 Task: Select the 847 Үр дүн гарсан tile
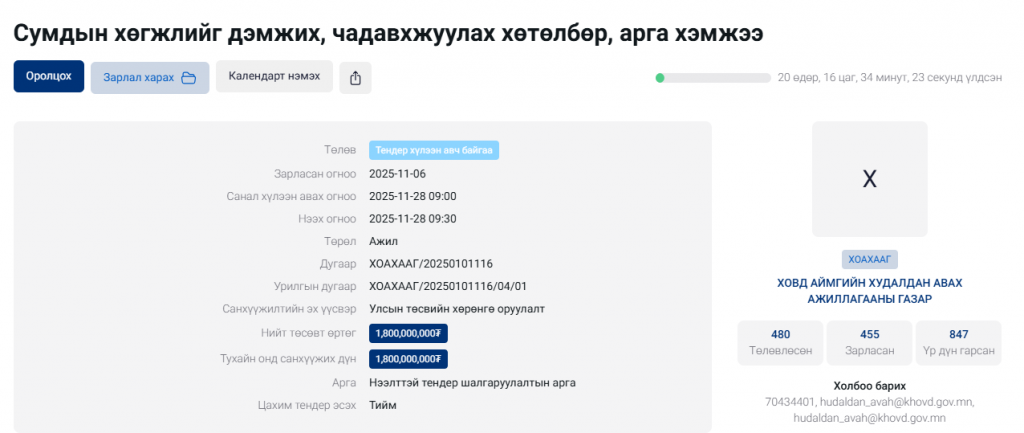pyautogui.click(x=958, y=342)
